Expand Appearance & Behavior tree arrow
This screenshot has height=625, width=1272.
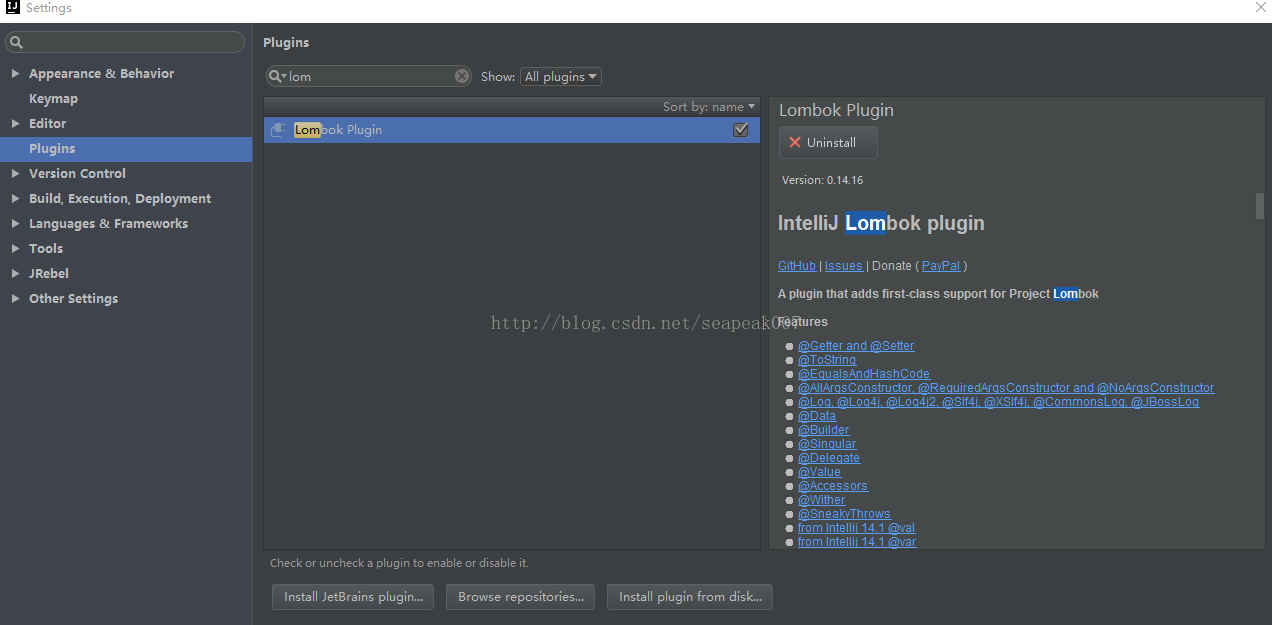coord(15,74)
